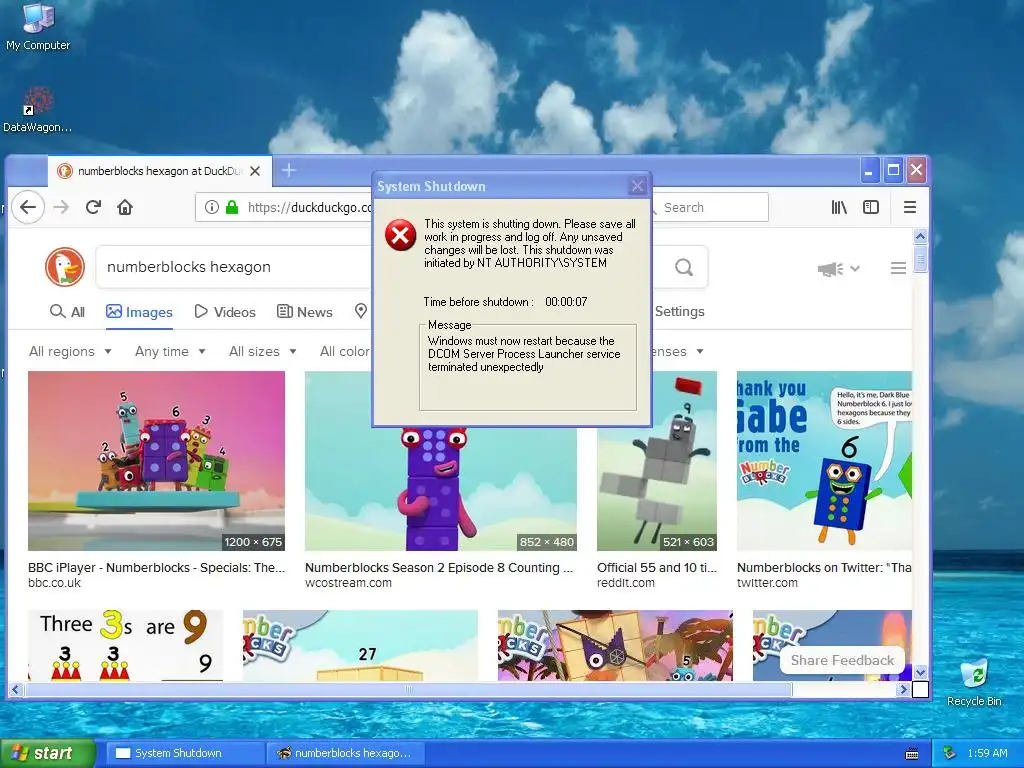1024x768 pixels.
Task: Click red error icon in shutdown dialog
Action: [400, 235]
